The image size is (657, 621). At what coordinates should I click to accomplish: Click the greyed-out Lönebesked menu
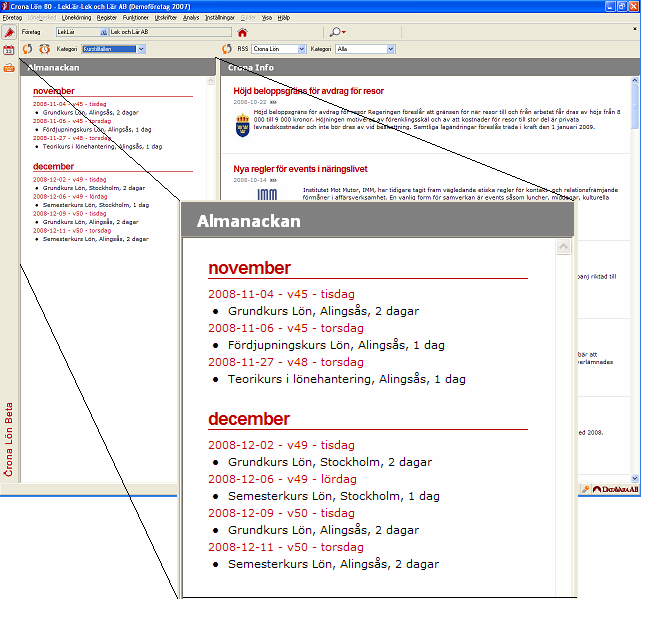(41, 18)
